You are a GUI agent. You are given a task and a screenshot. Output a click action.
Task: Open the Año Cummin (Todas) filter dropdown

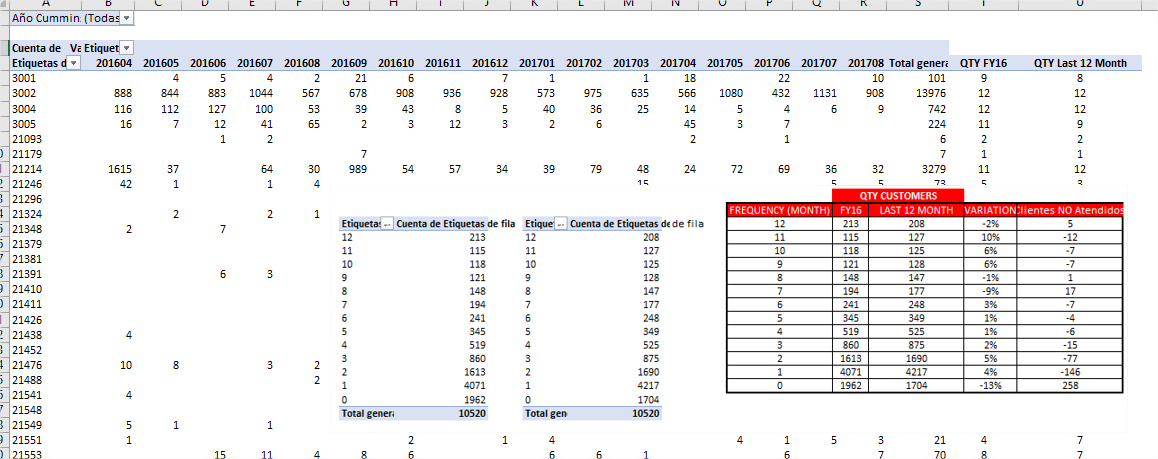126,17
